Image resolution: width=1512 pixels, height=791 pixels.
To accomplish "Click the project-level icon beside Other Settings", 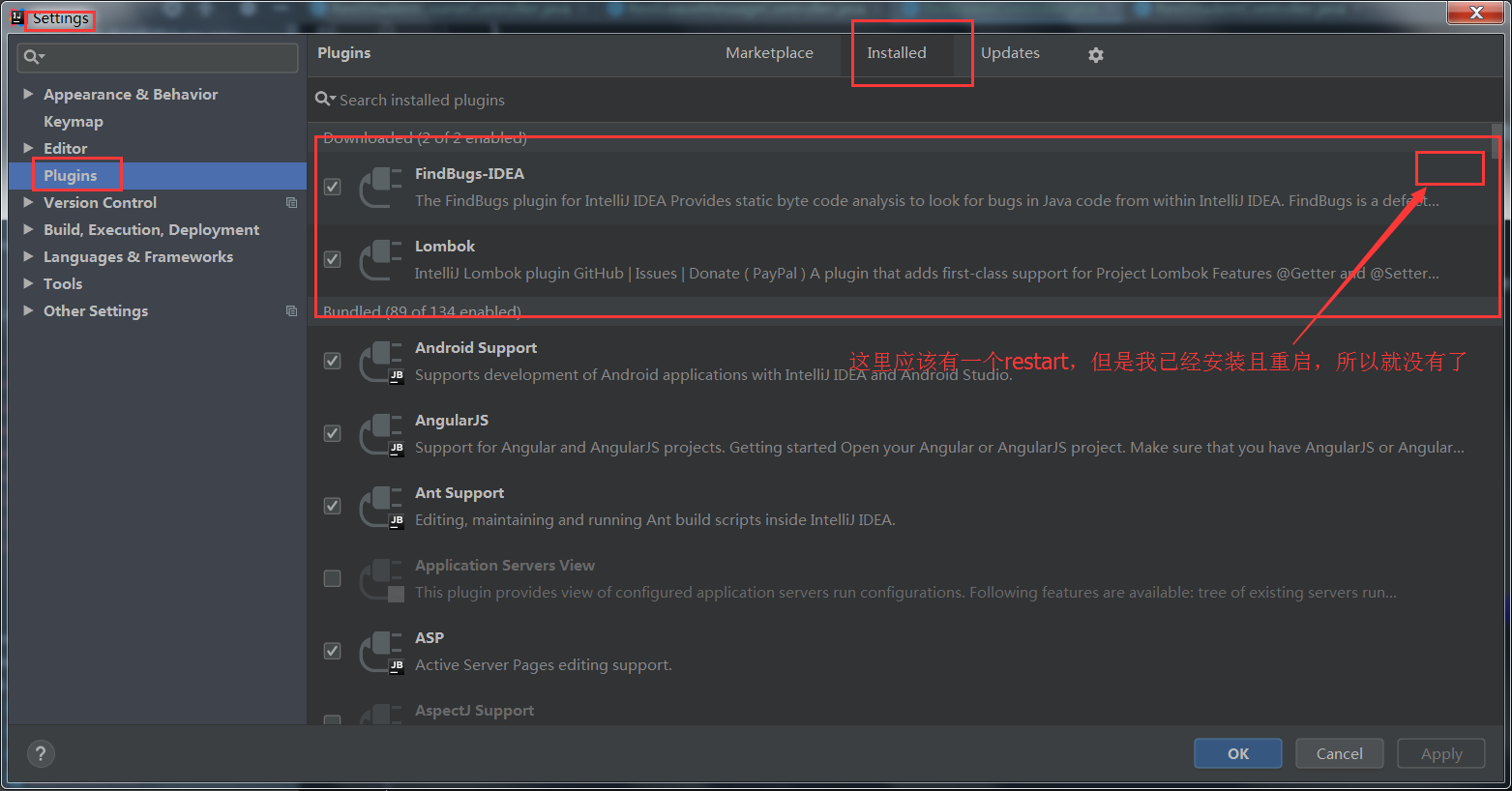I will pos(291,311).
